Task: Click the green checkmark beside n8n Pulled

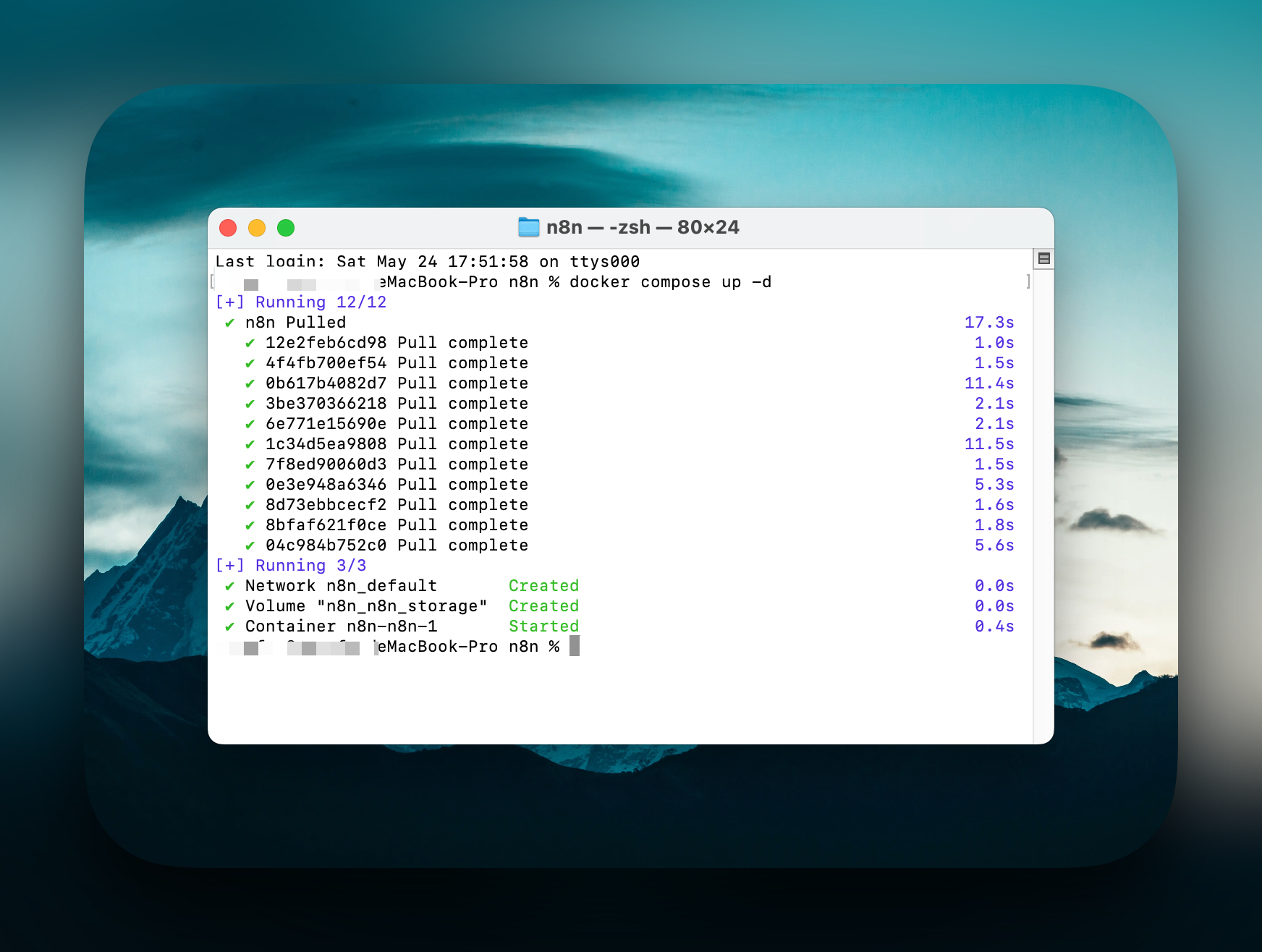Action: 229,323
